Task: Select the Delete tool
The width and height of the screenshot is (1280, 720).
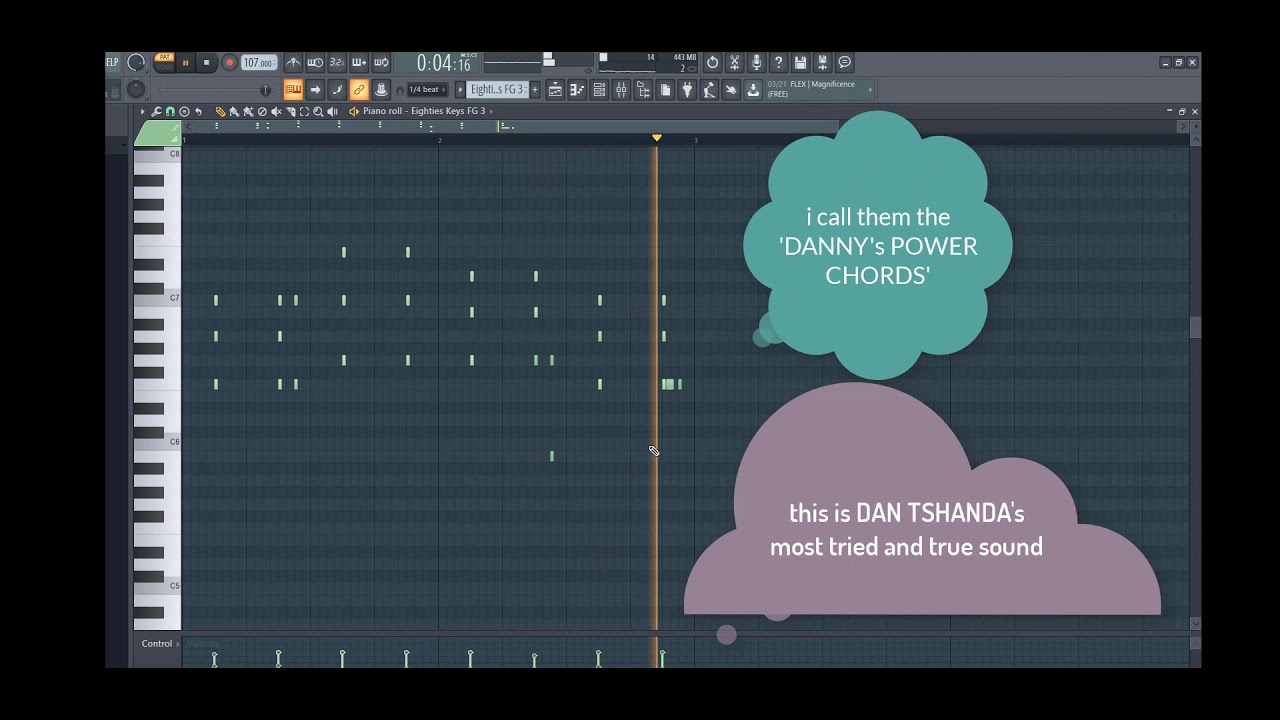Action: click(262, 111)
